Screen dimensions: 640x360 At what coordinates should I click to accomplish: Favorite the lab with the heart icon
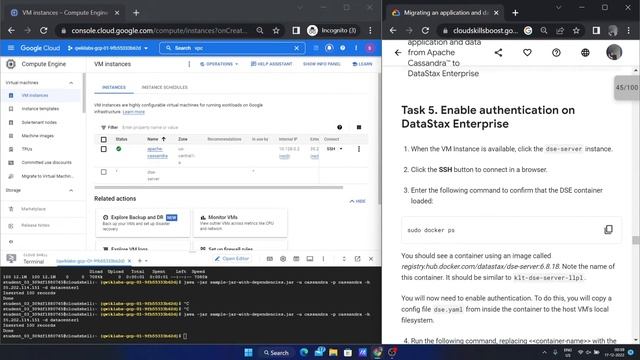527,53
